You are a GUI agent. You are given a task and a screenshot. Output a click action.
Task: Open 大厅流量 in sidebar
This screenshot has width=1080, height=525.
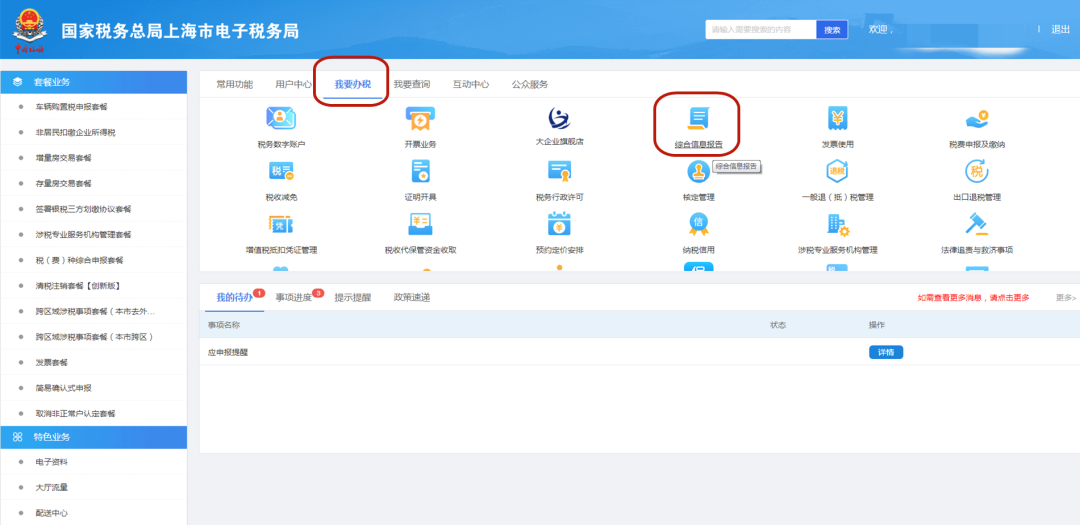pyautogui.click(x=52, y=487)
